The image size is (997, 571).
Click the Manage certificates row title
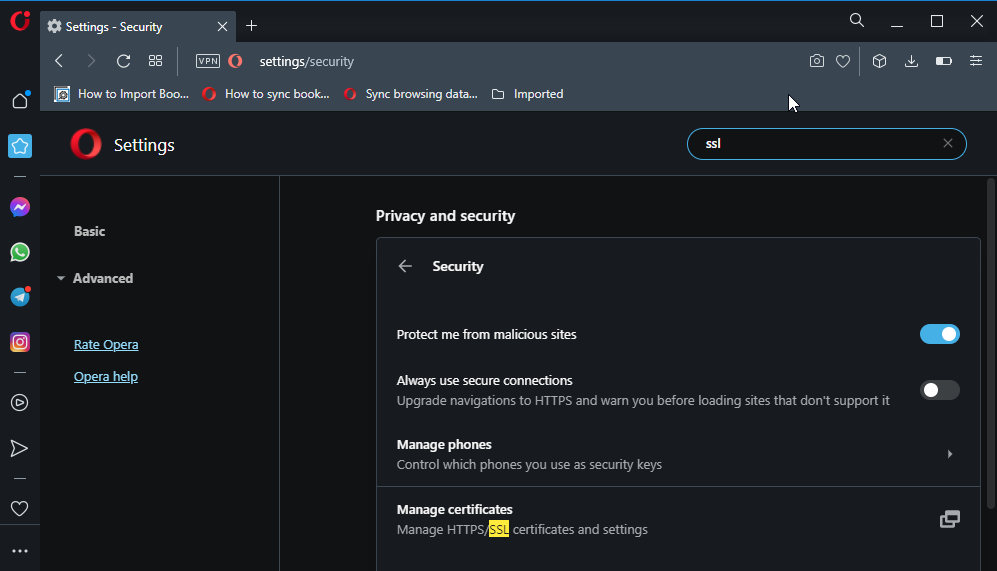point(455,509)
